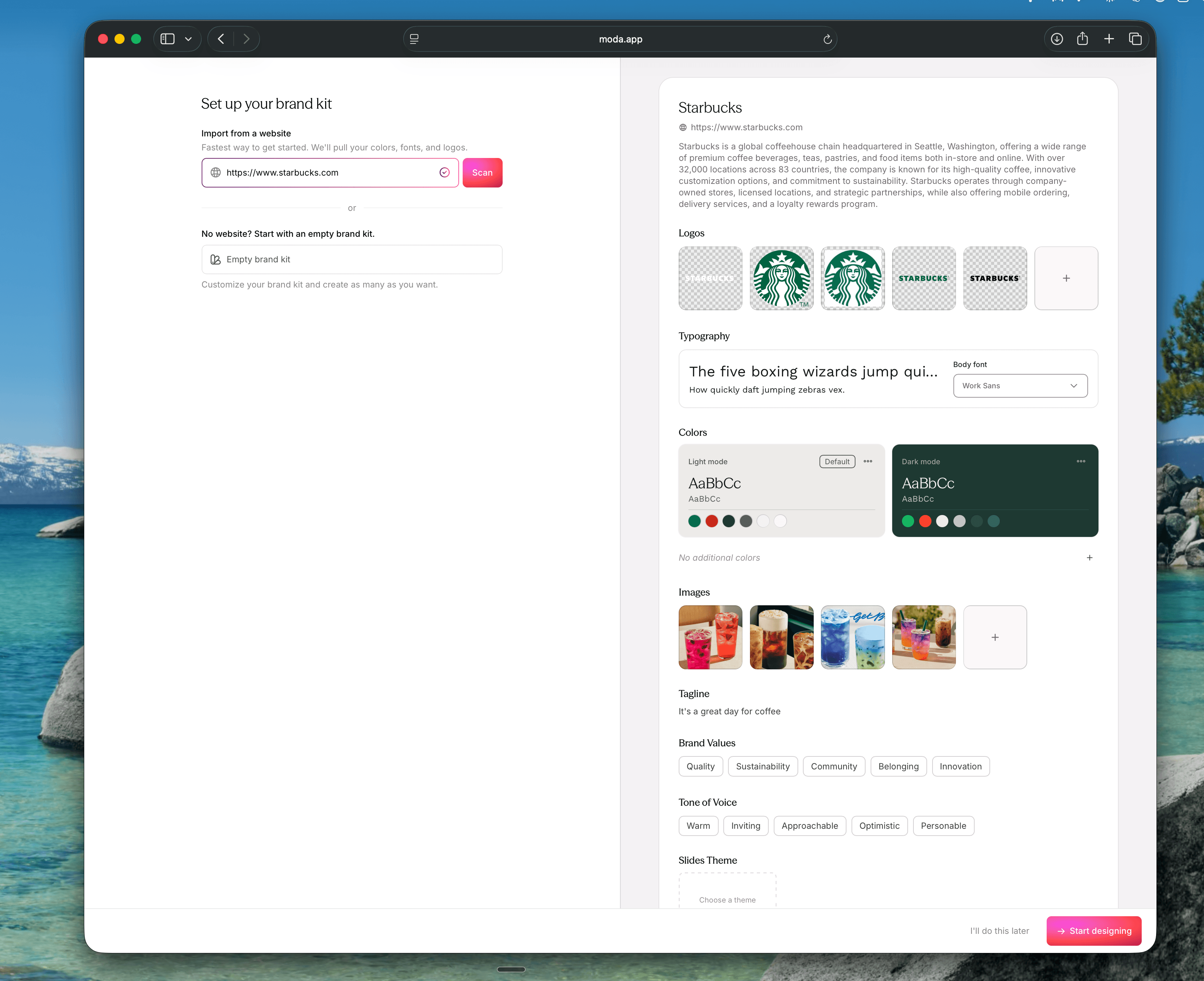Click the moda.app address bar

pyautogui.click(x=620, y=39)
